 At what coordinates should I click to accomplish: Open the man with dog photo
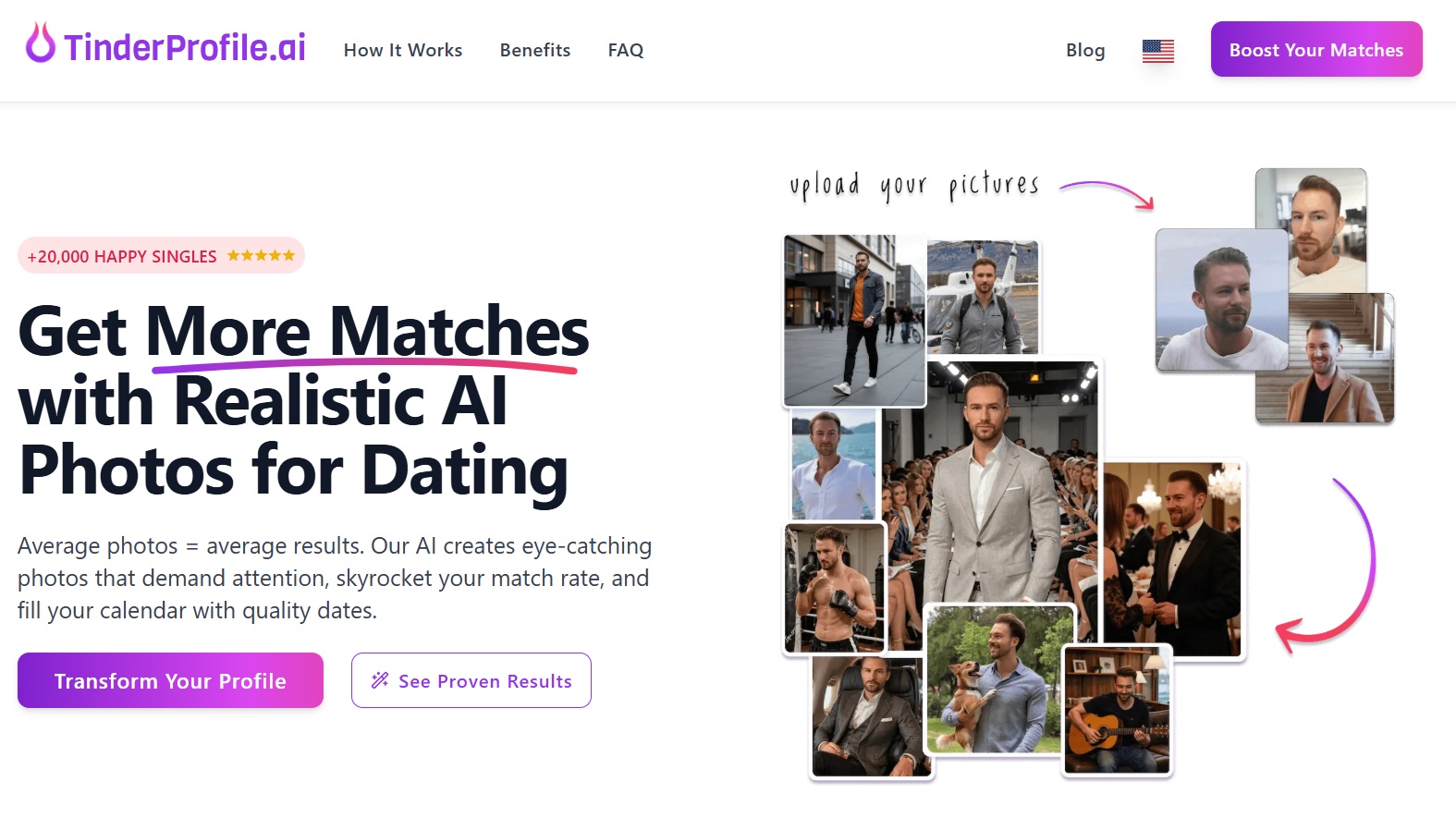point(998,679)
